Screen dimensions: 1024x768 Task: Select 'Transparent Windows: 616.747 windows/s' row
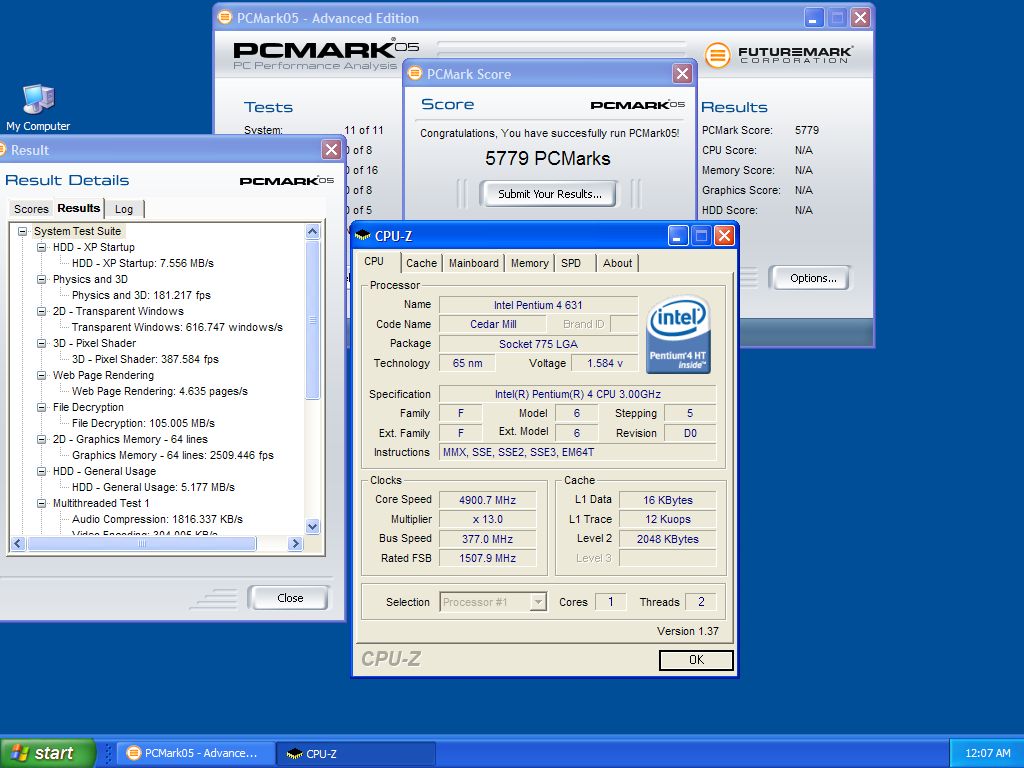click(x=177, y=327)
